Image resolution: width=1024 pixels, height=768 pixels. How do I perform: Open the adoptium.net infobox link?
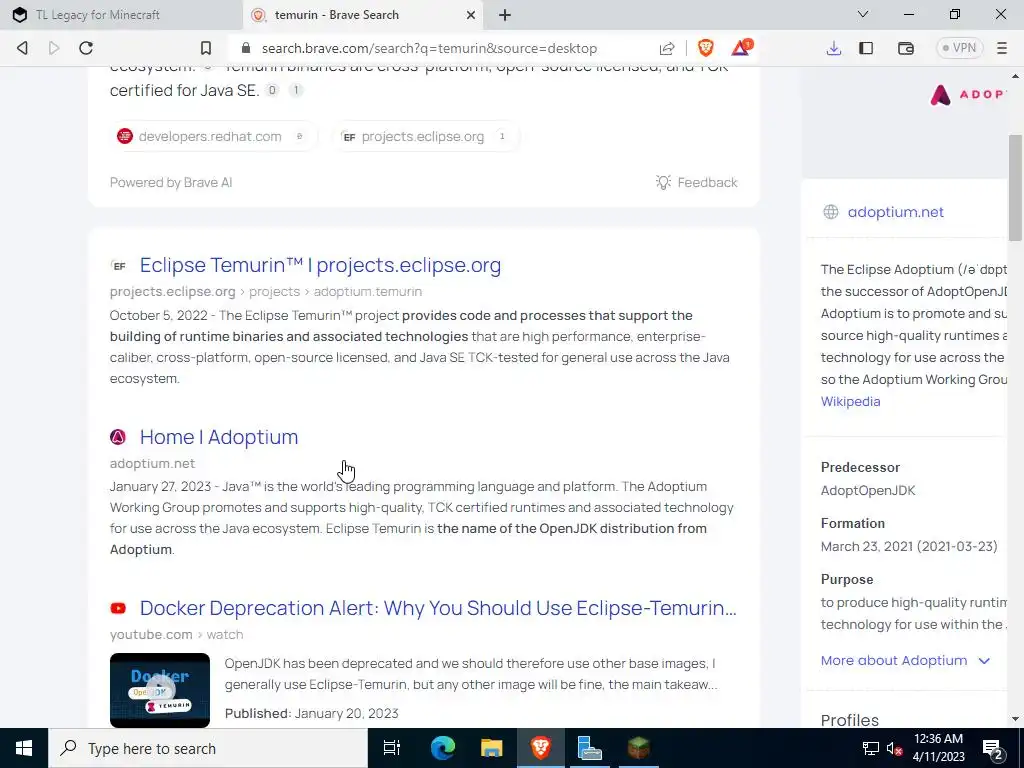(x=895, y=212)
